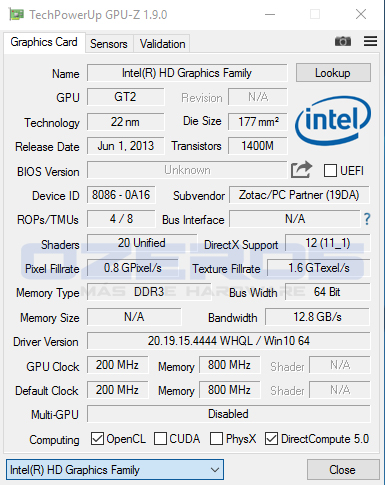
Task: Toggle the DirectCompute 5.0 checkbox
Action: click(271, 439)
